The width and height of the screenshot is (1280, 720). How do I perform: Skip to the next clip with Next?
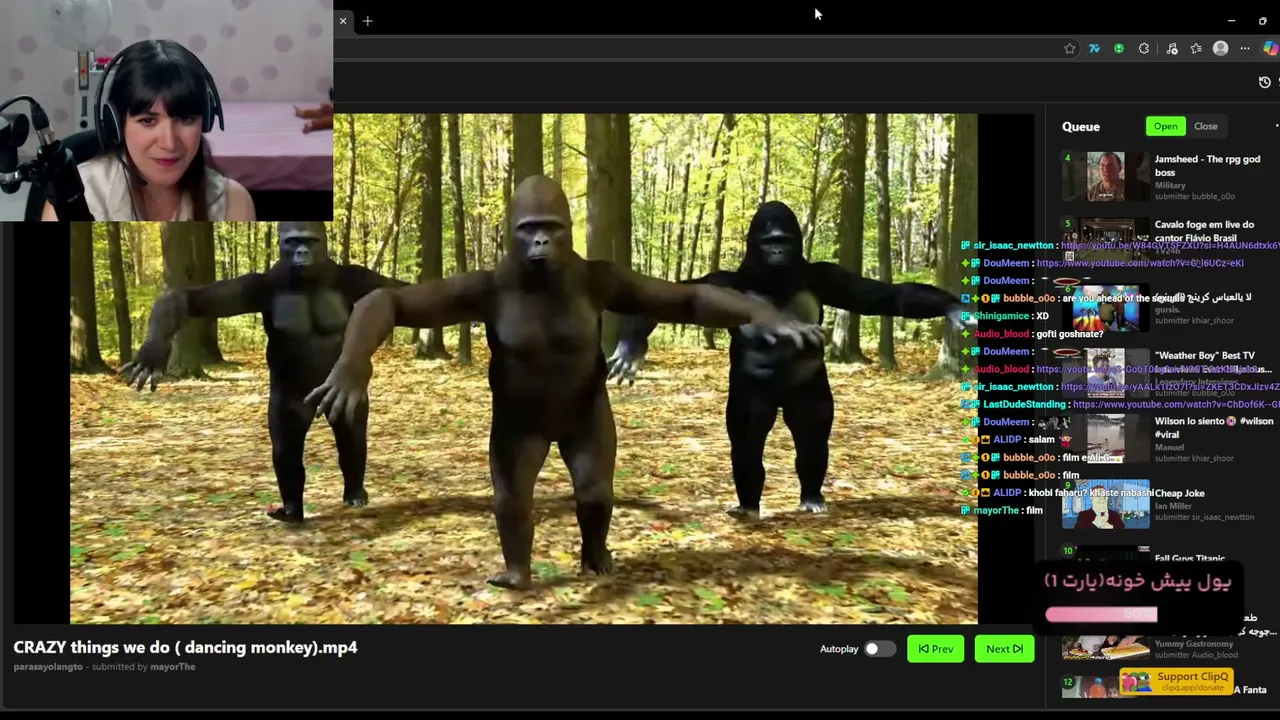pyautogui.click(x=1004, y=649)
